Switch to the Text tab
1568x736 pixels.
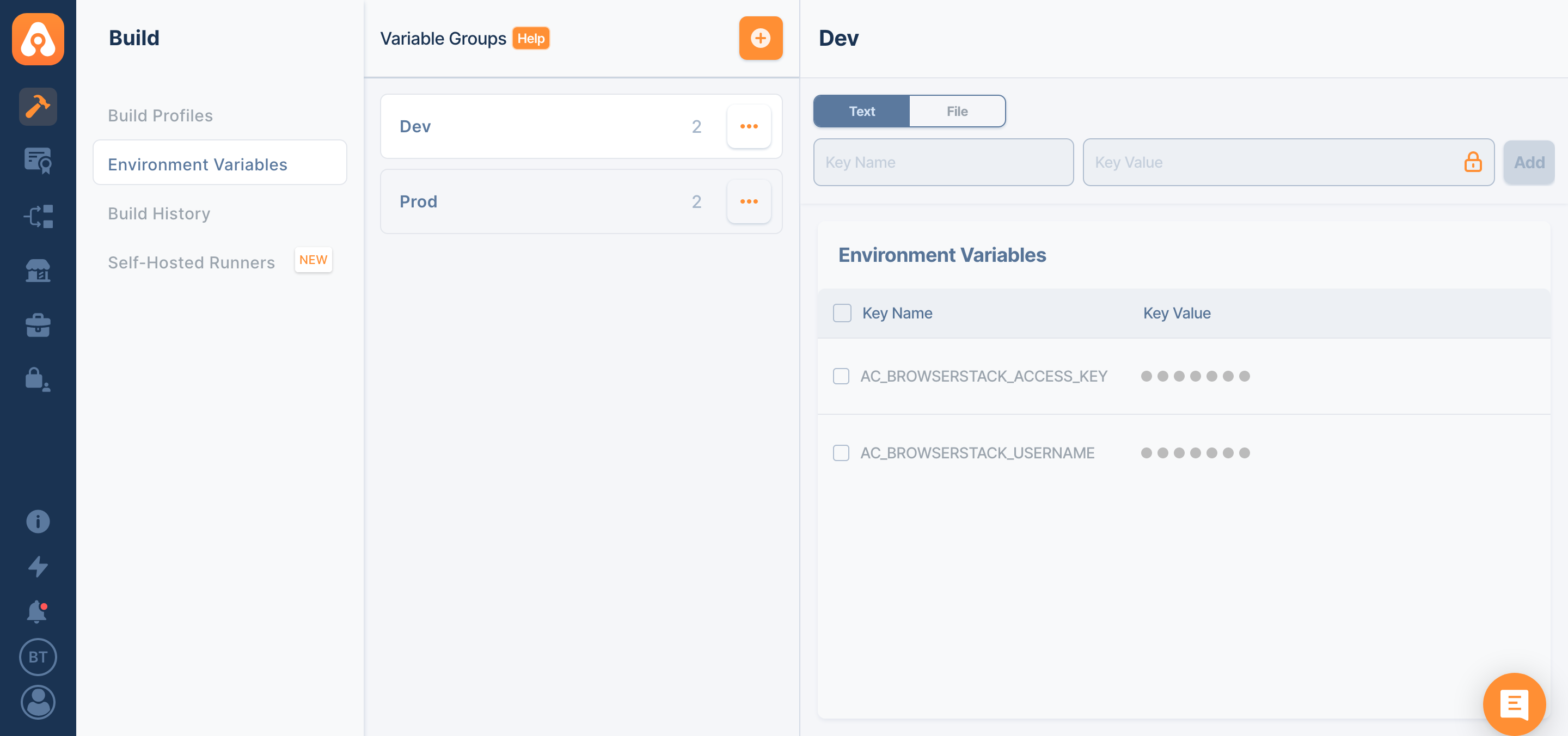[x=861, y=111]
